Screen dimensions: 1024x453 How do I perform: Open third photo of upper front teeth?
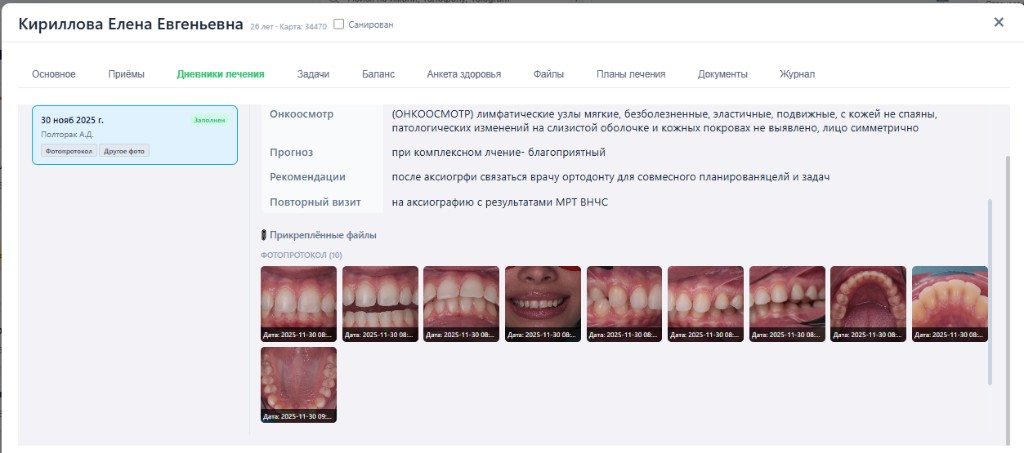461,304
